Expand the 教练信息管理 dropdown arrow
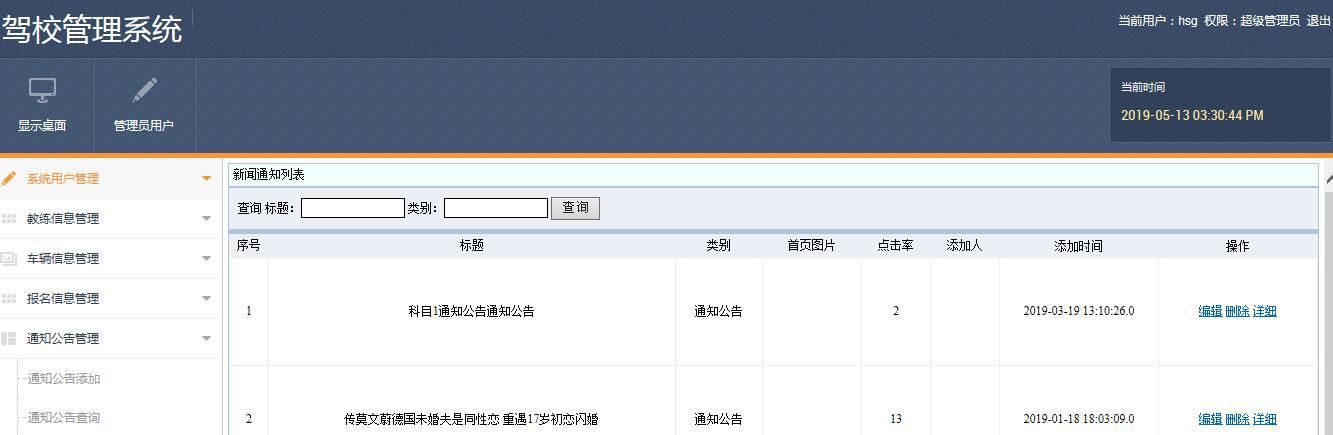The image size is (1333, 435). coord(207,219)
